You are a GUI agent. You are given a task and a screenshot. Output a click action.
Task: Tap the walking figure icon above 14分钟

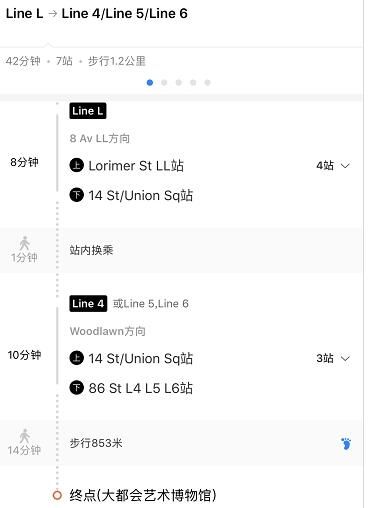coord(24,436)
